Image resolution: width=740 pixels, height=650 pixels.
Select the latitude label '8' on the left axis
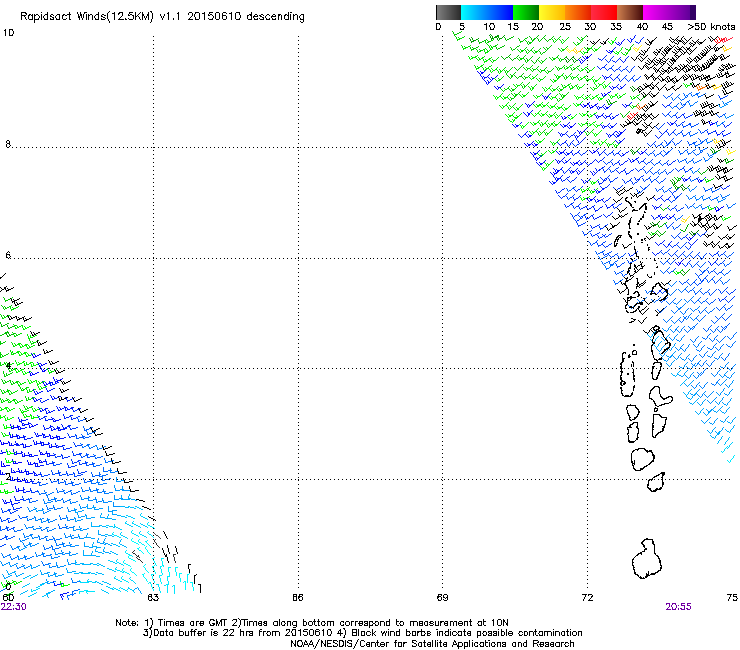8,144
